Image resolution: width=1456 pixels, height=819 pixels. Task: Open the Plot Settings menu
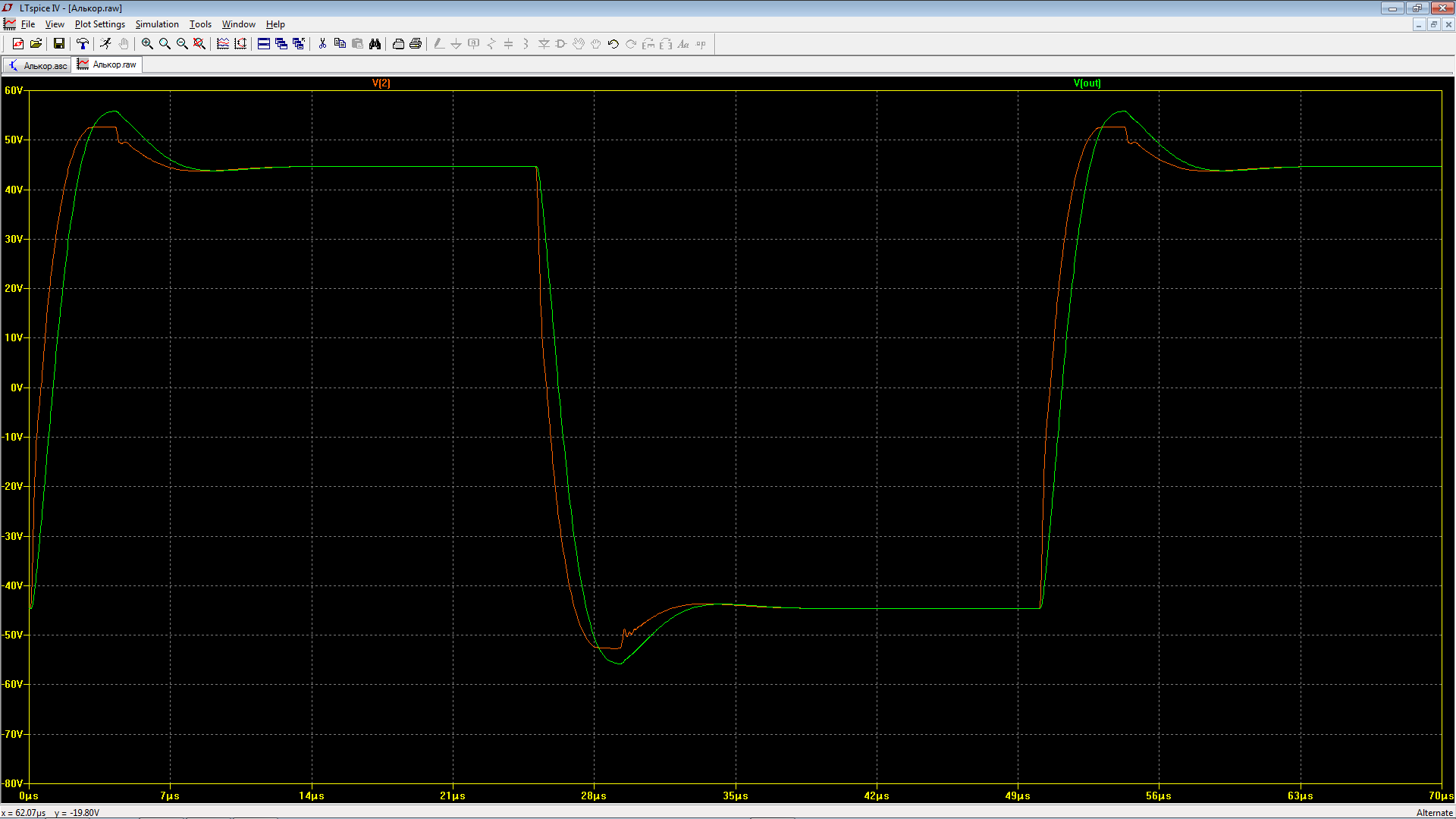pos(99,24)
